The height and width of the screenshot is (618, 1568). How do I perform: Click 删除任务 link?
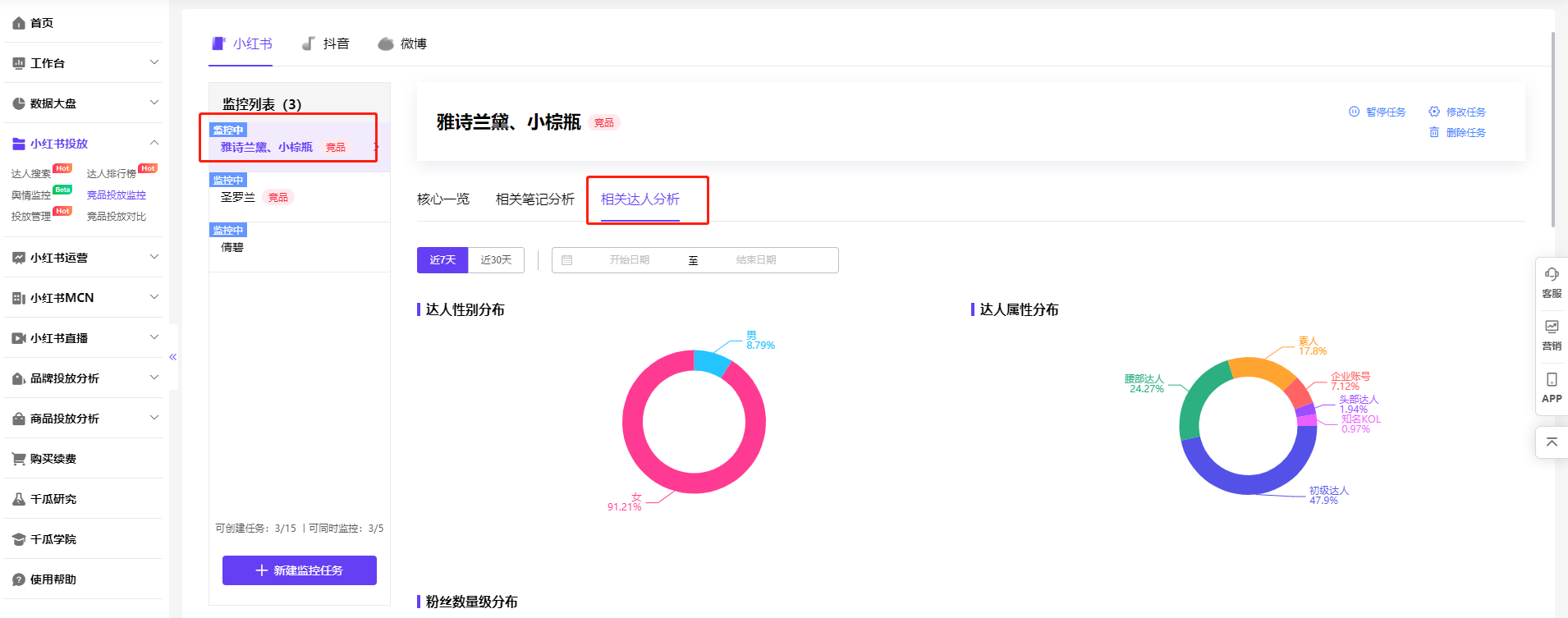(x=1466, y=132)
